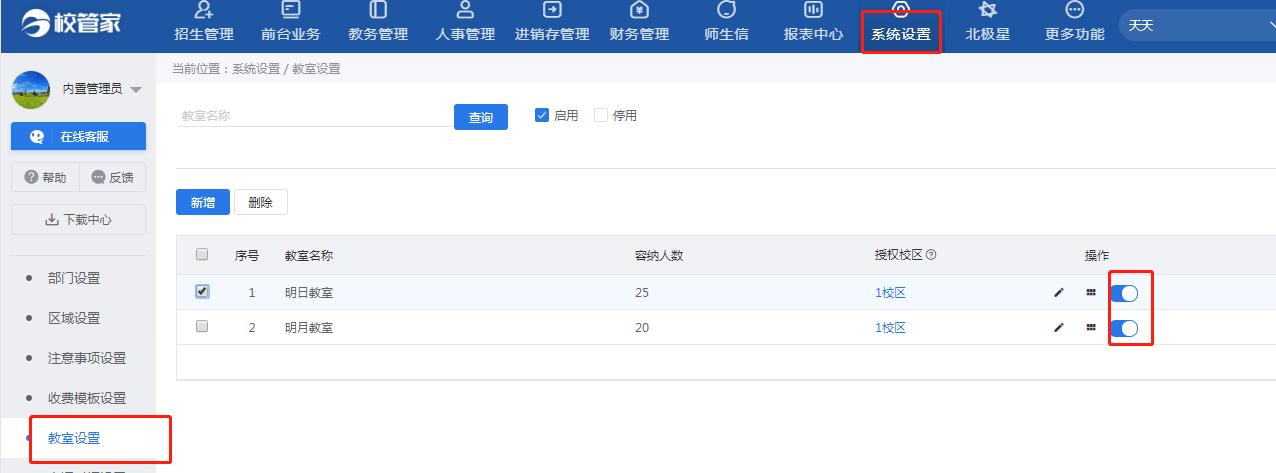Open 部门设置 in sidebar
The width and height of the screenshot is (1276, 473).
(x=74, y=278)
